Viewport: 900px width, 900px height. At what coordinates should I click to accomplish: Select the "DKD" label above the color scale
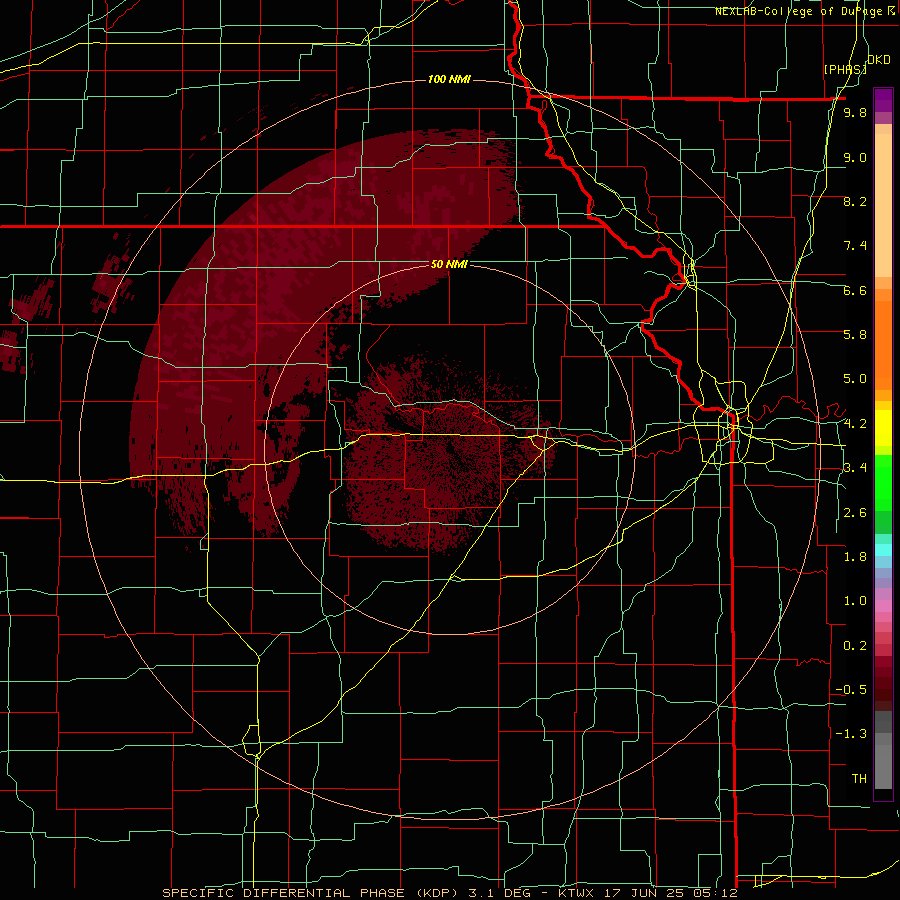879,60
